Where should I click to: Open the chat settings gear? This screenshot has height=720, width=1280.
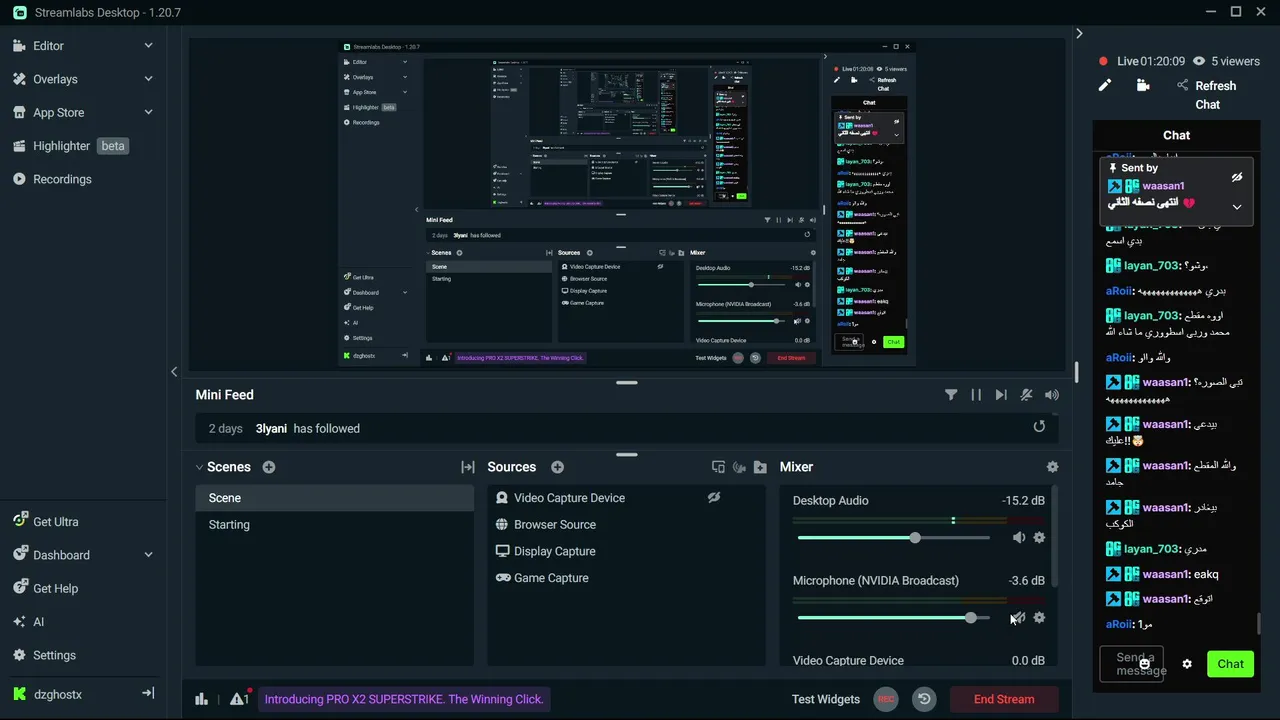pos(1187,664)
